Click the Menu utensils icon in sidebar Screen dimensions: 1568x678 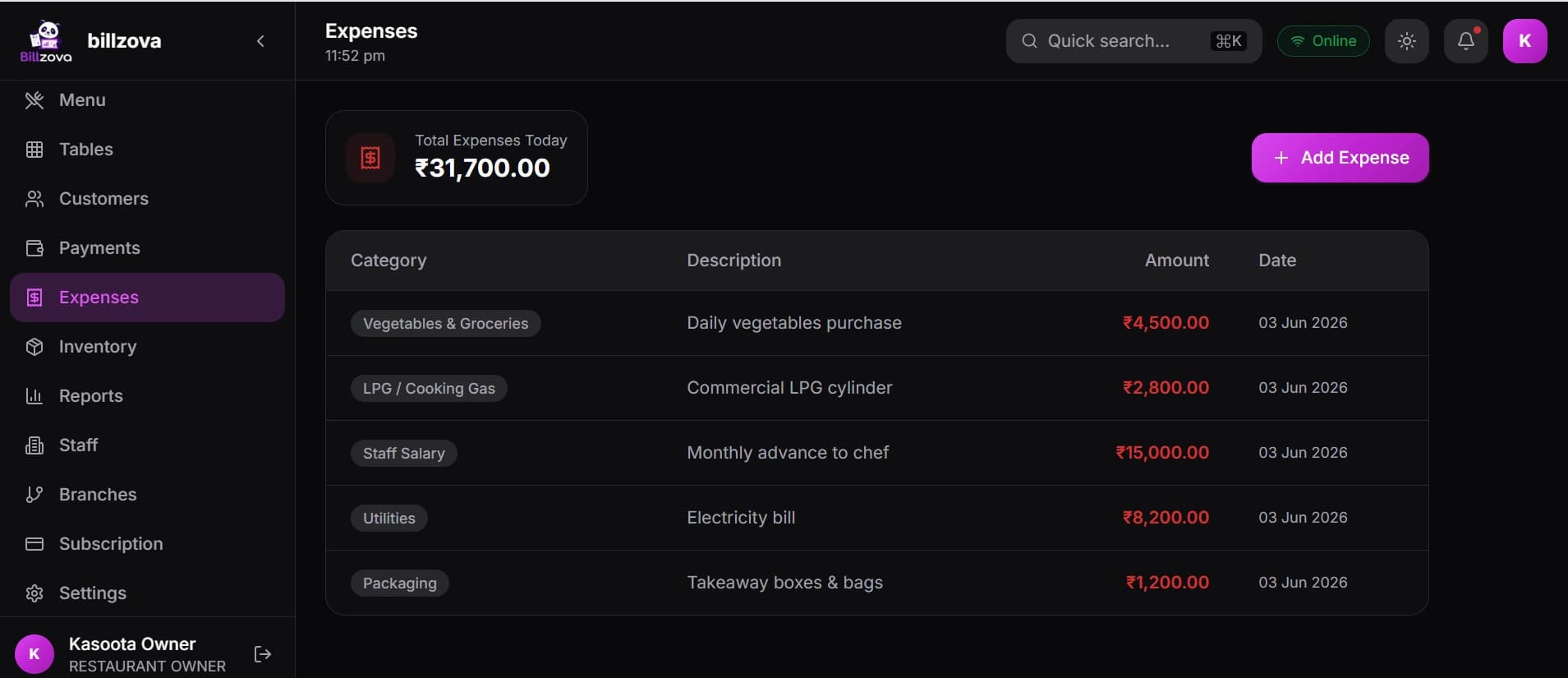coord(34,100)
